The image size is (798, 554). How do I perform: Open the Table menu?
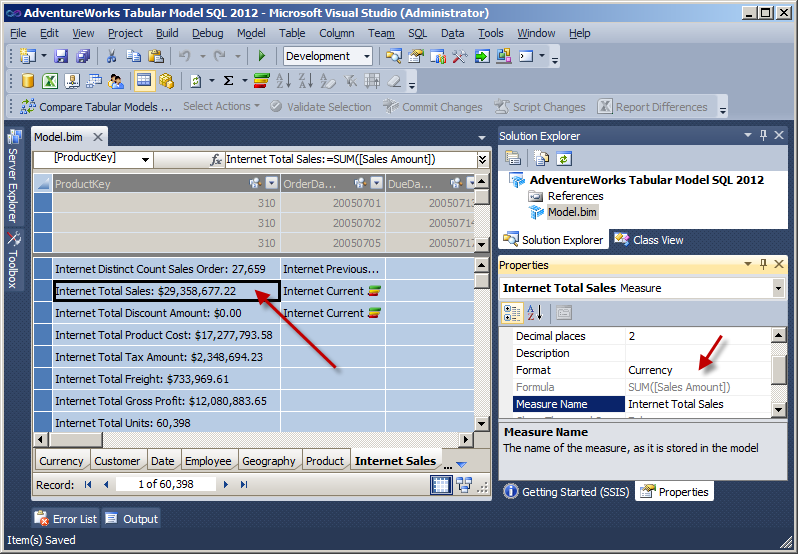coord(292,33)
